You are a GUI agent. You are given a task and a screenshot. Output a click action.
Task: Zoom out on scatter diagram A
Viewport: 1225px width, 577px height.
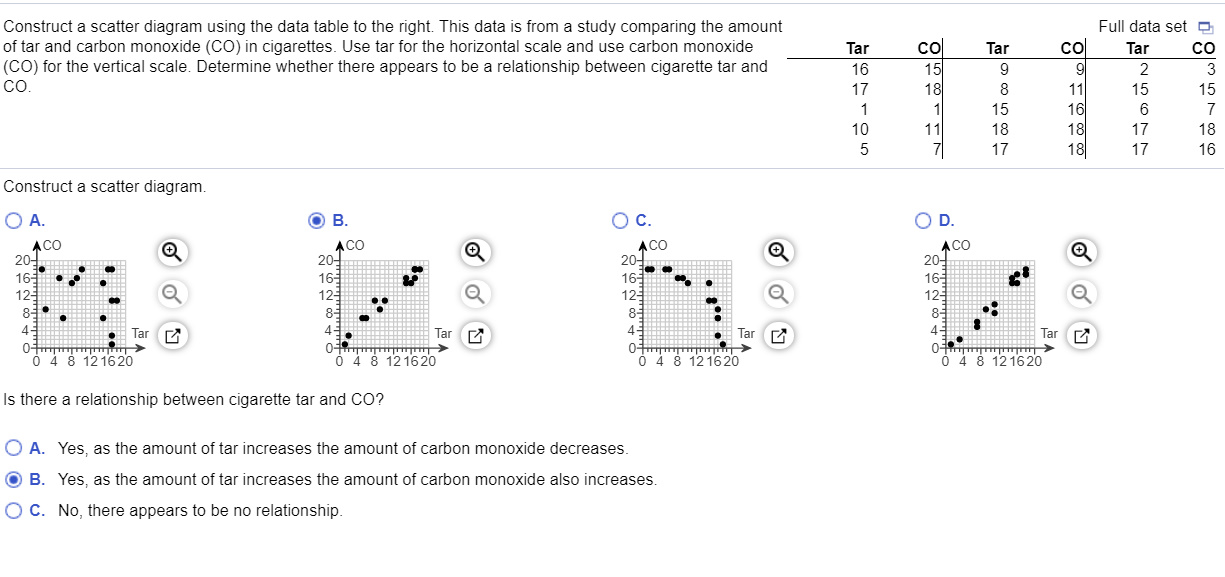pyautogui.click(x=170, y=294)
